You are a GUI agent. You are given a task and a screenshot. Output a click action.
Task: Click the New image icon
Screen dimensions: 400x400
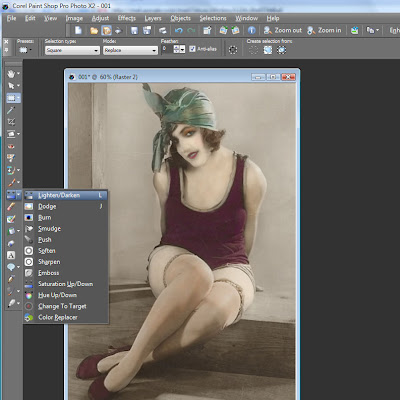click(78, 30)
